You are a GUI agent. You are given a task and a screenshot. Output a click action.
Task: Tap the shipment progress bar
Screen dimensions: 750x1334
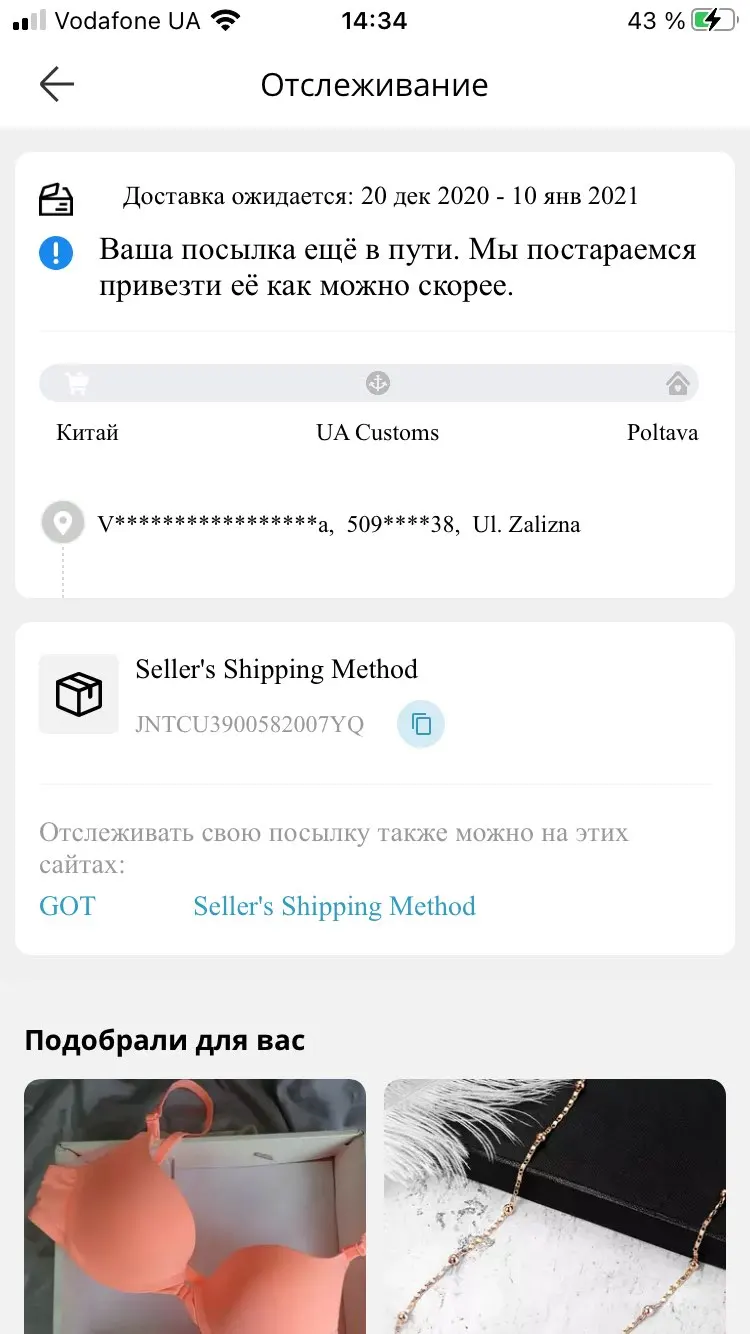coord(230,383)
